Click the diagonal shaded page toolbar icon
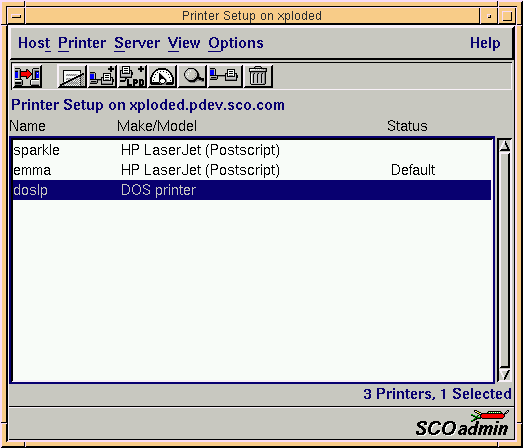Screen dimensions: 523x448 pyautogui.click(x=72, y=77)
